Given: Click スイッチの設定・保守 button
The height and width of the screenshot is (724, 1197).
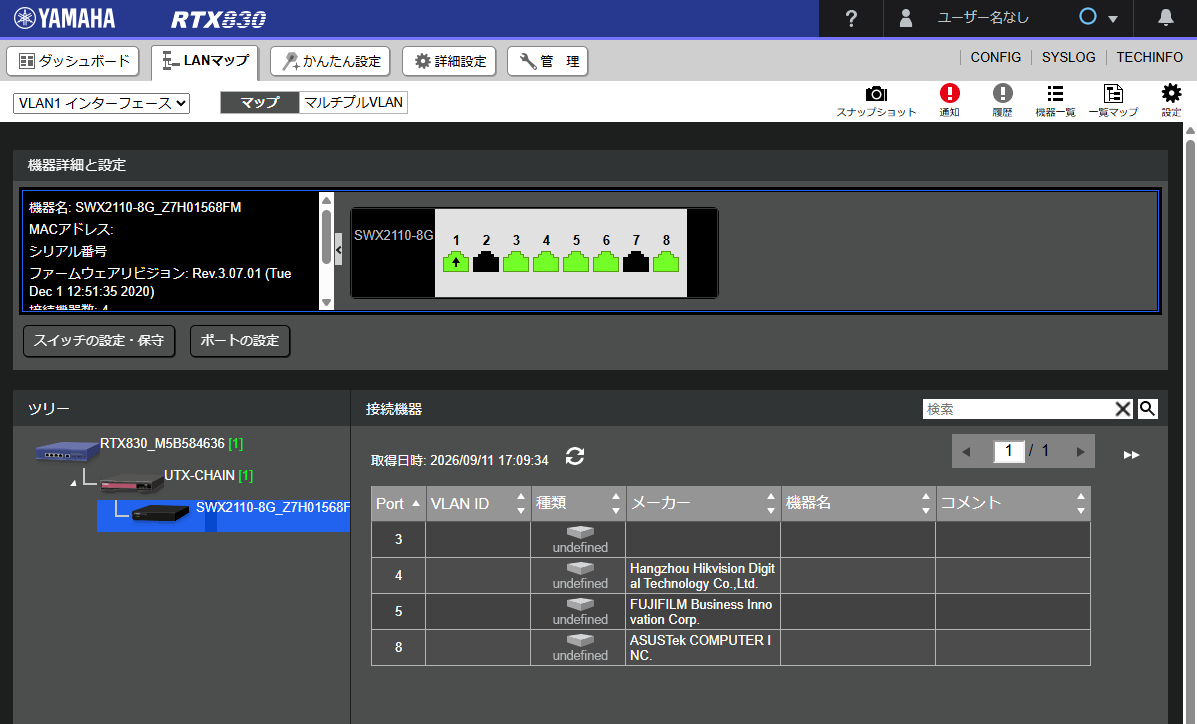Looking at the screenshot, I should point(99,341).
